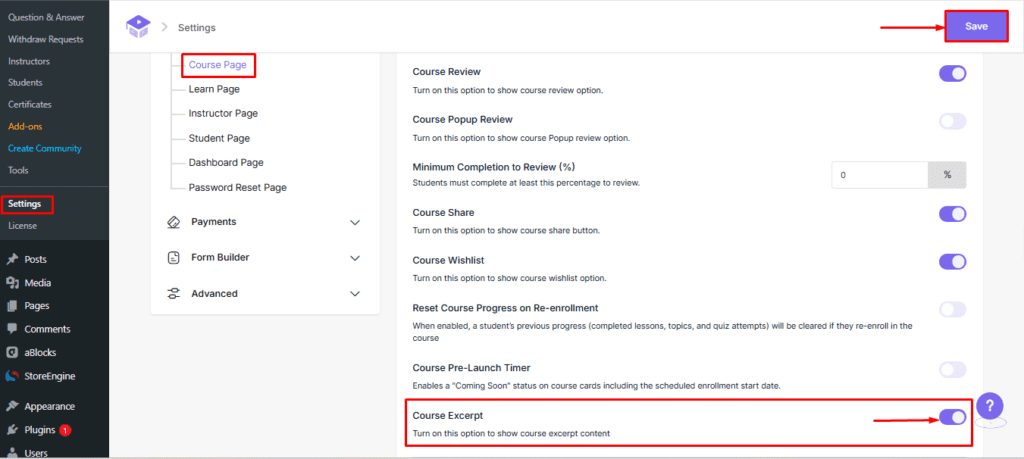Enable the Course Pre-Launch Timer toggle

[x=952, y=370]
